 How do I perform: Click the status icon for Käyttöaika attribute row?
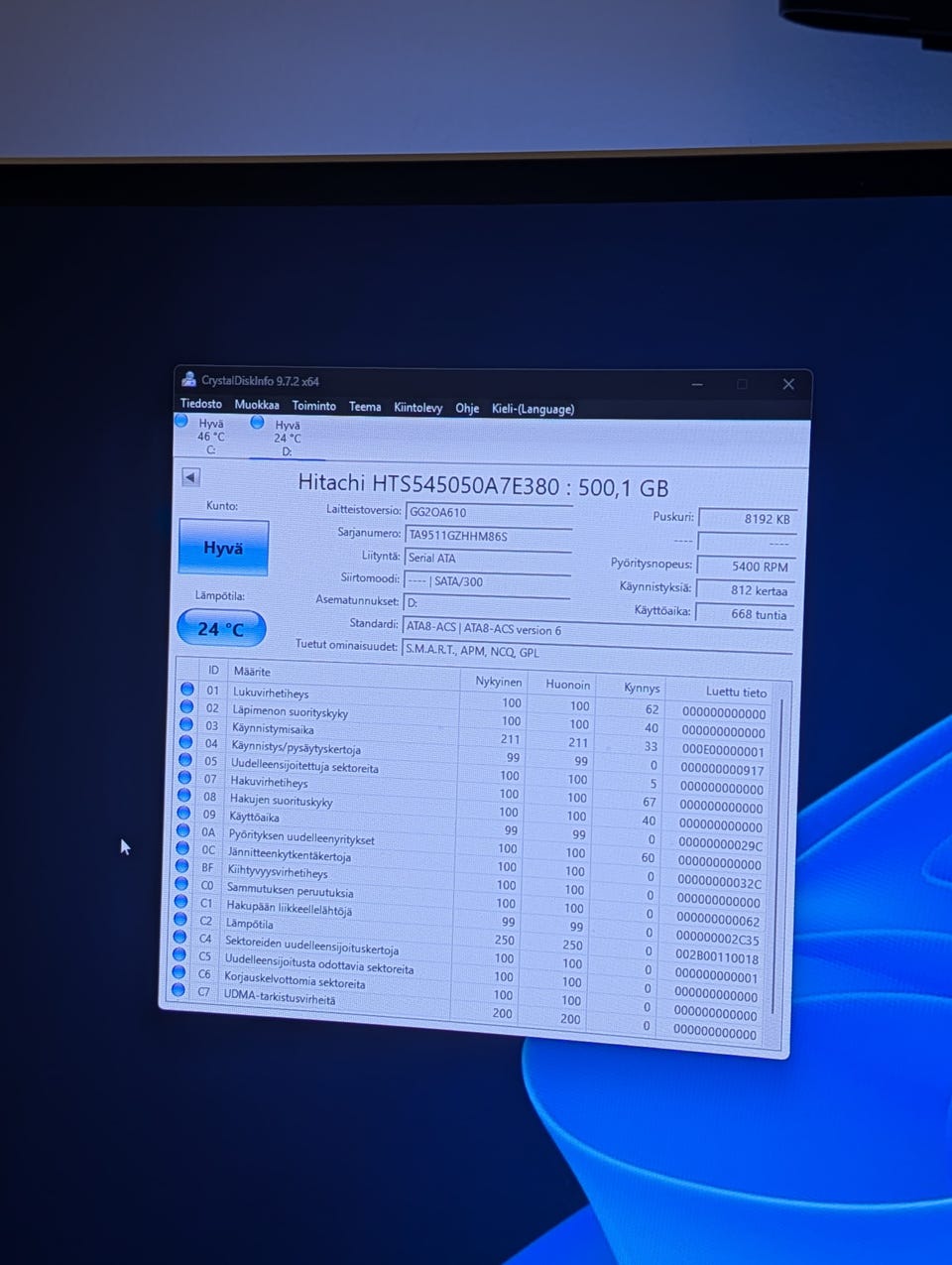(183, 813)
